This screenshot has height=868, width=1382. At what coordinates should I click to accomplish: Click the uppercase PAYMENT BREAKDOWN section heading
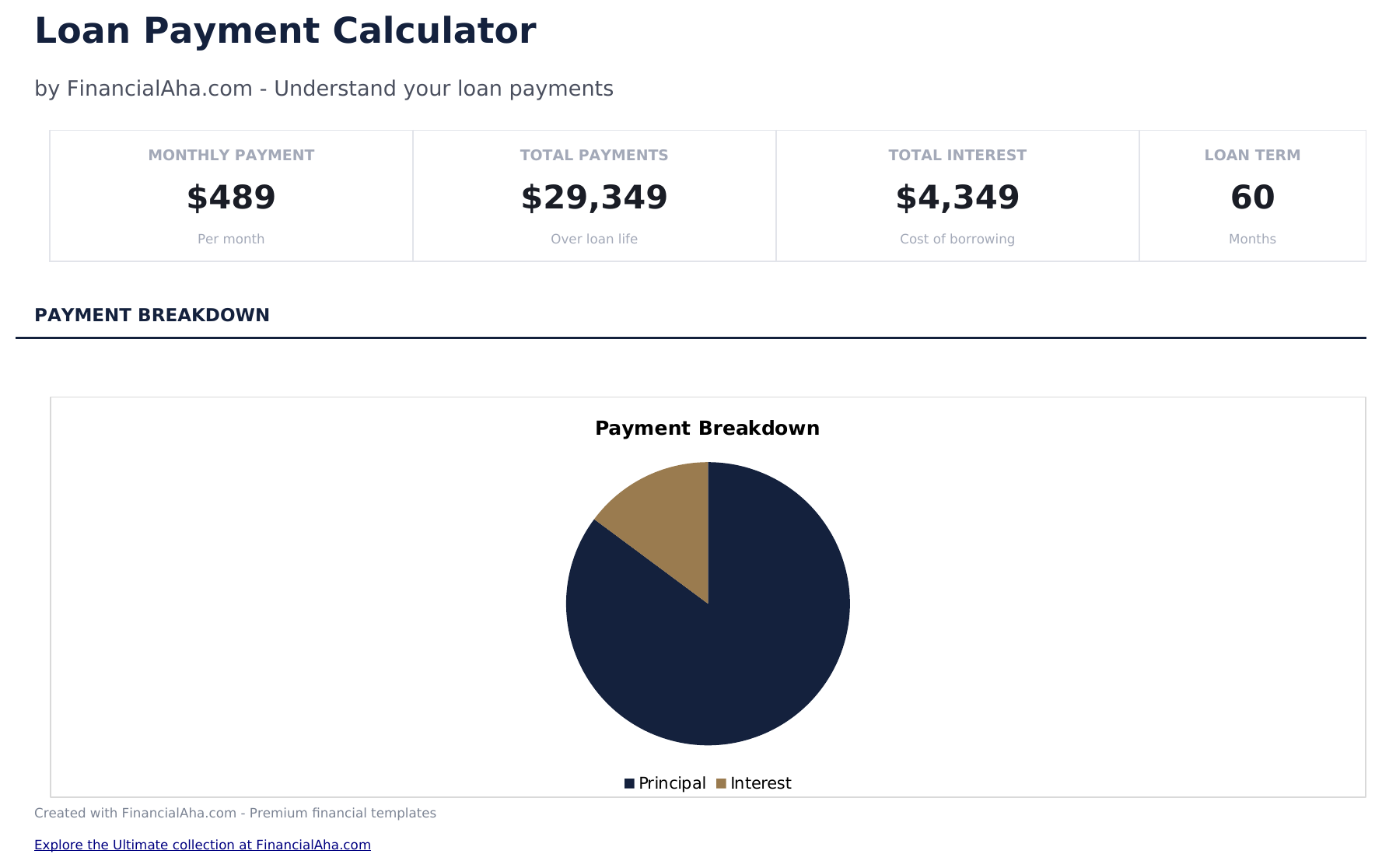[x=152, y=315]
